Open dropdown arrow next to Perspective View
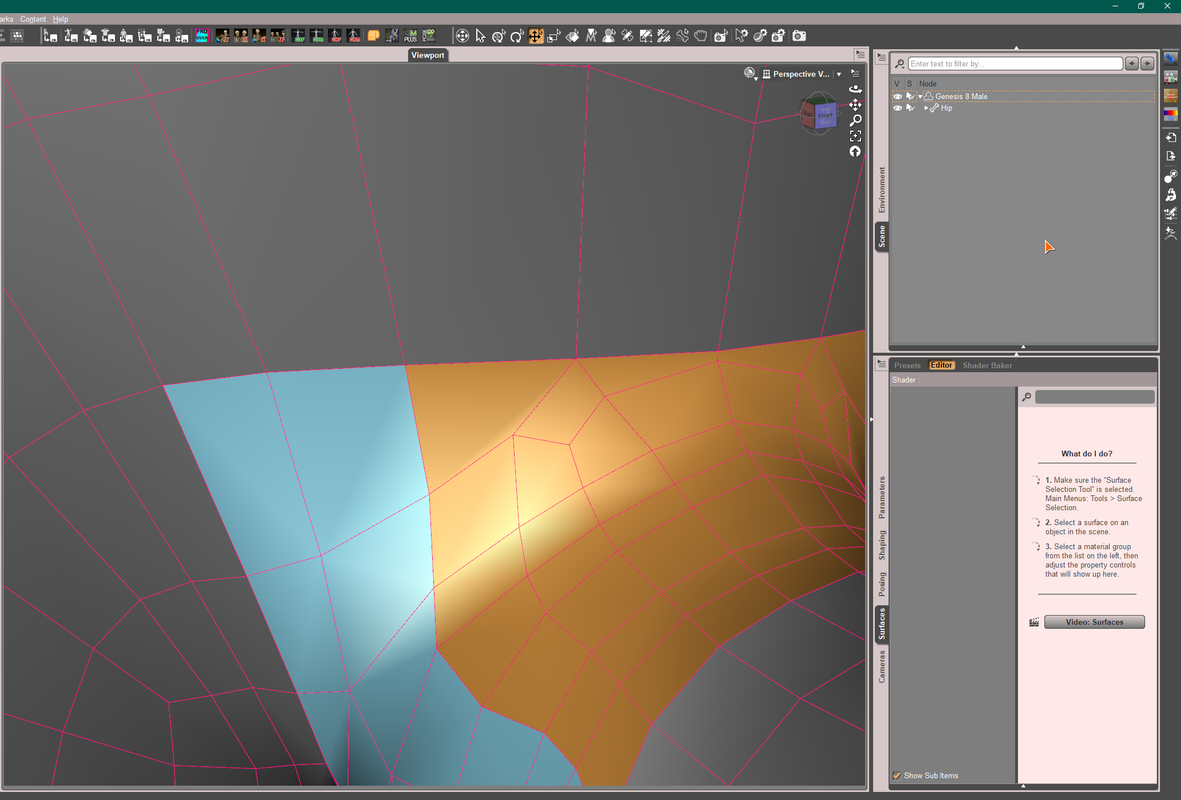The width and height of the screenshot is (1181, 800). pyautogui.click(x=839, y=74)
